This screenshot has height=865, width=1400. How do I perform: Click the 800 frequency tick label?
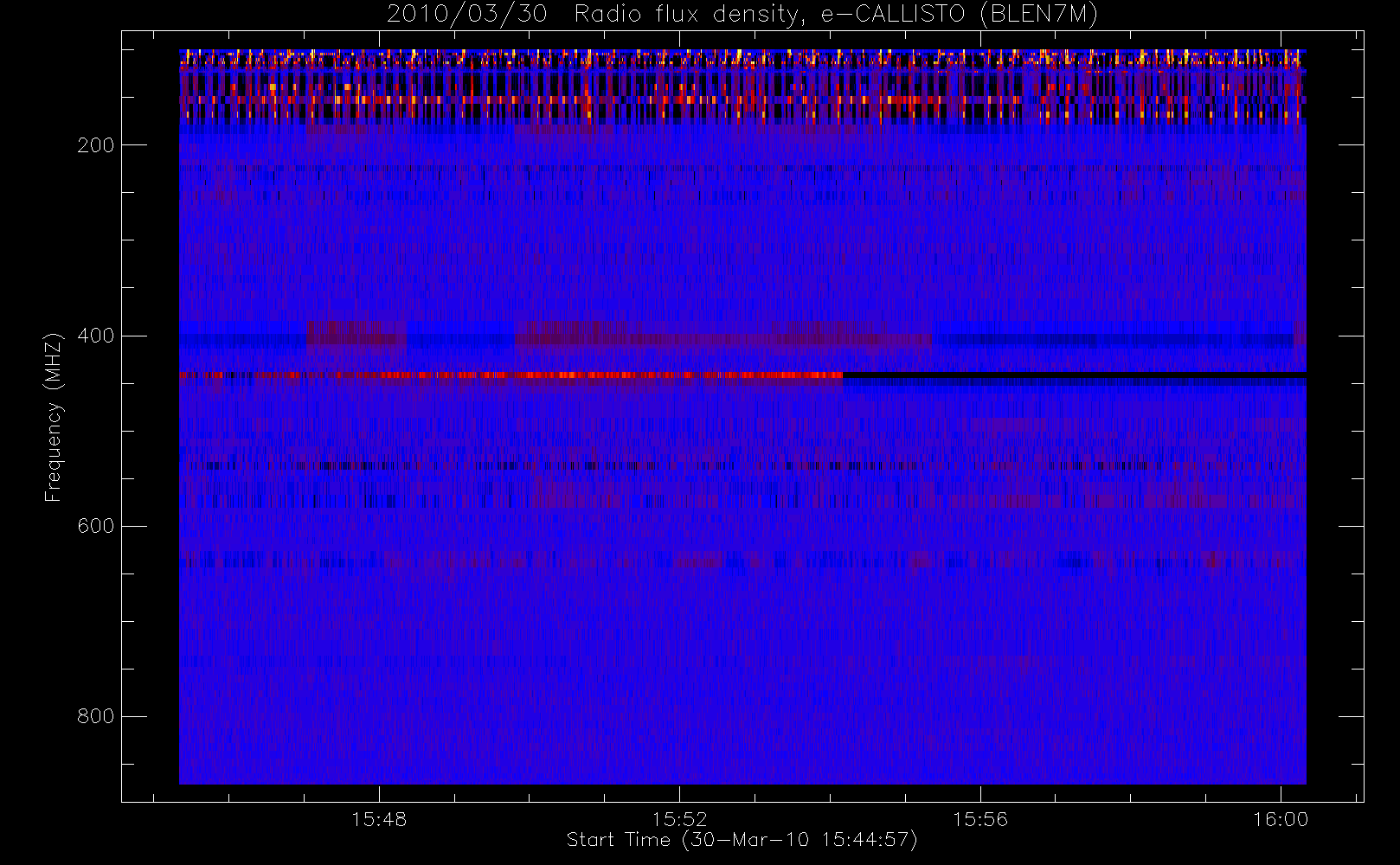pyautogui.click(x=96, y=716)
